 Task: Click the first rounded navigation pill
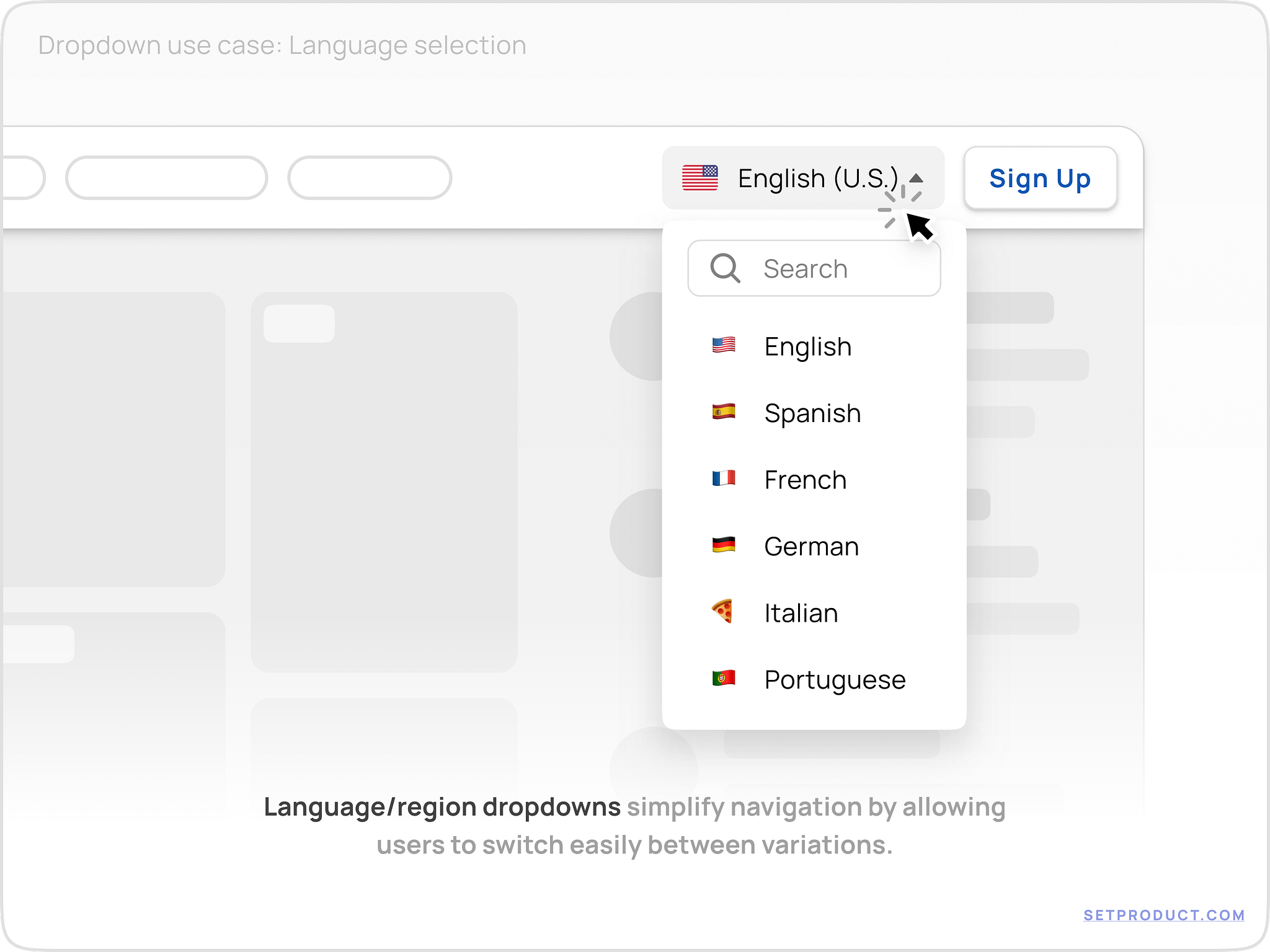pyautogui.click(x=166, y=178)
